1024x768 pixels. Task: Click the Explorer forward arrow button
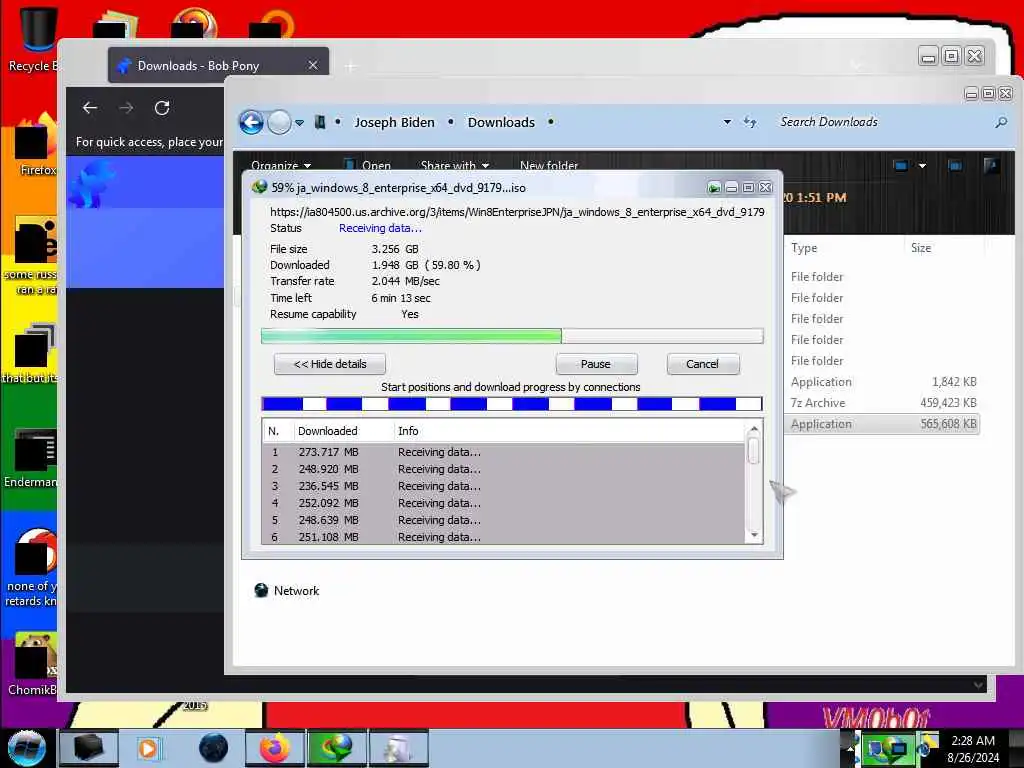tap(280, 122)
